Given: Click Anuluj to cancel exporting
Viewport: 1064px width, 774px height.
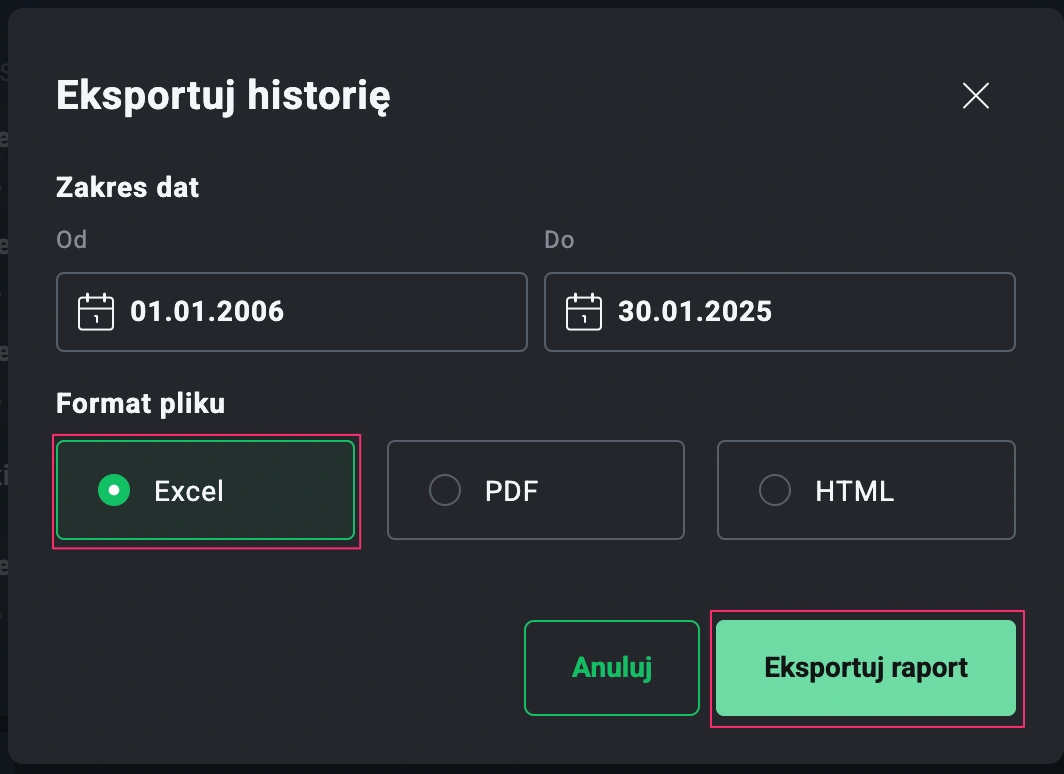Looking at the screenshot, I should [611, 667].
